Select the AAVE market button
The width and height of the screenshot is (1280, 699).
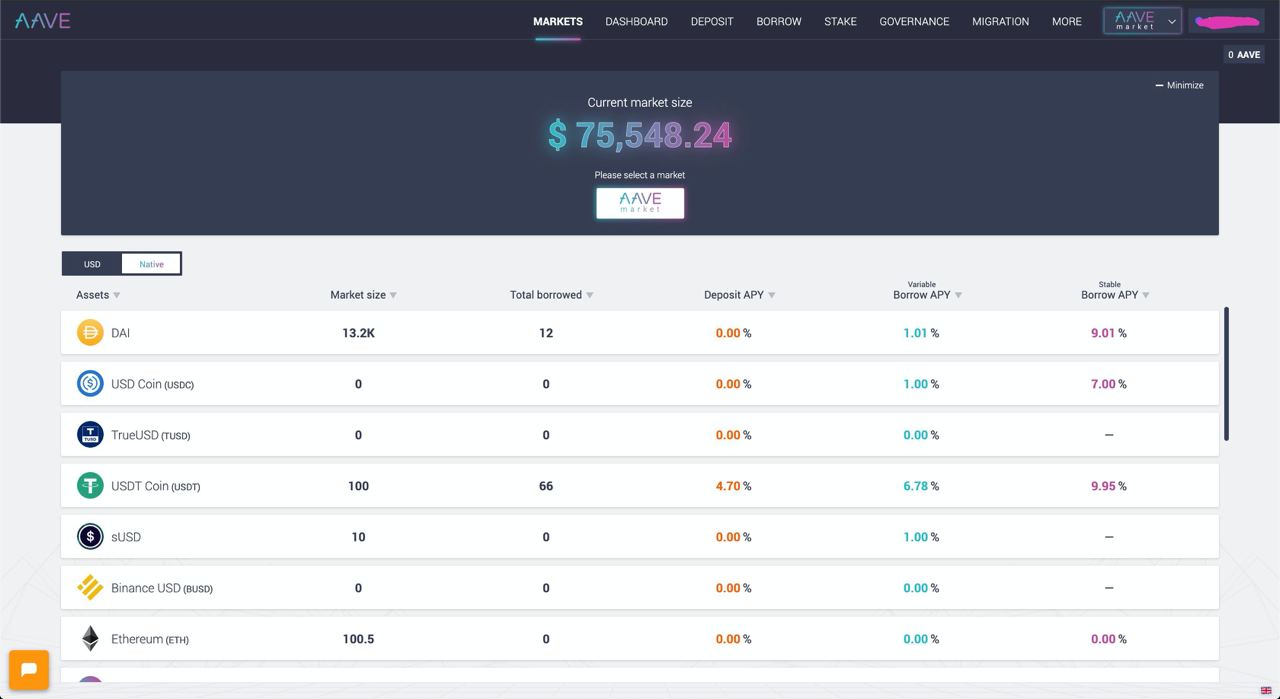(x=640, y=203)
